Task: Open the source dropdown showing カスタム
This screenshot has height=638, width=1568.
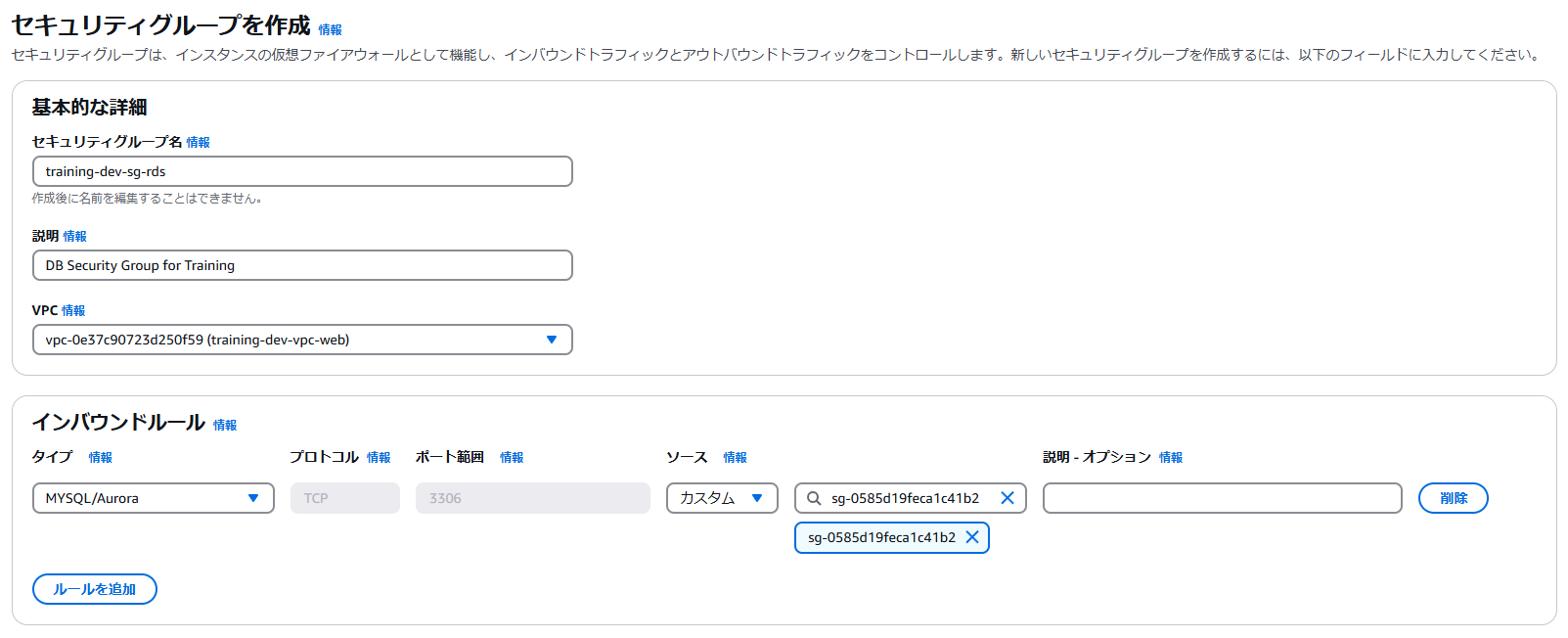Action: tap(722, 498)
